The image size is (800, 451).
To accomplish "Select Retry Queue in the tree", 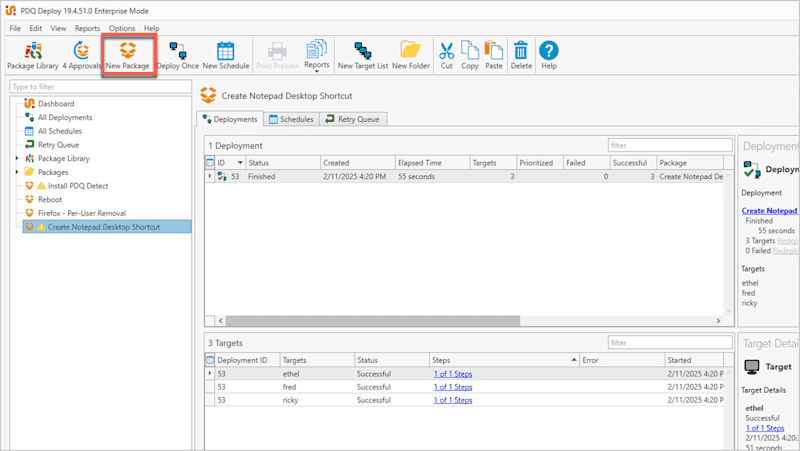I will point(58,145).
